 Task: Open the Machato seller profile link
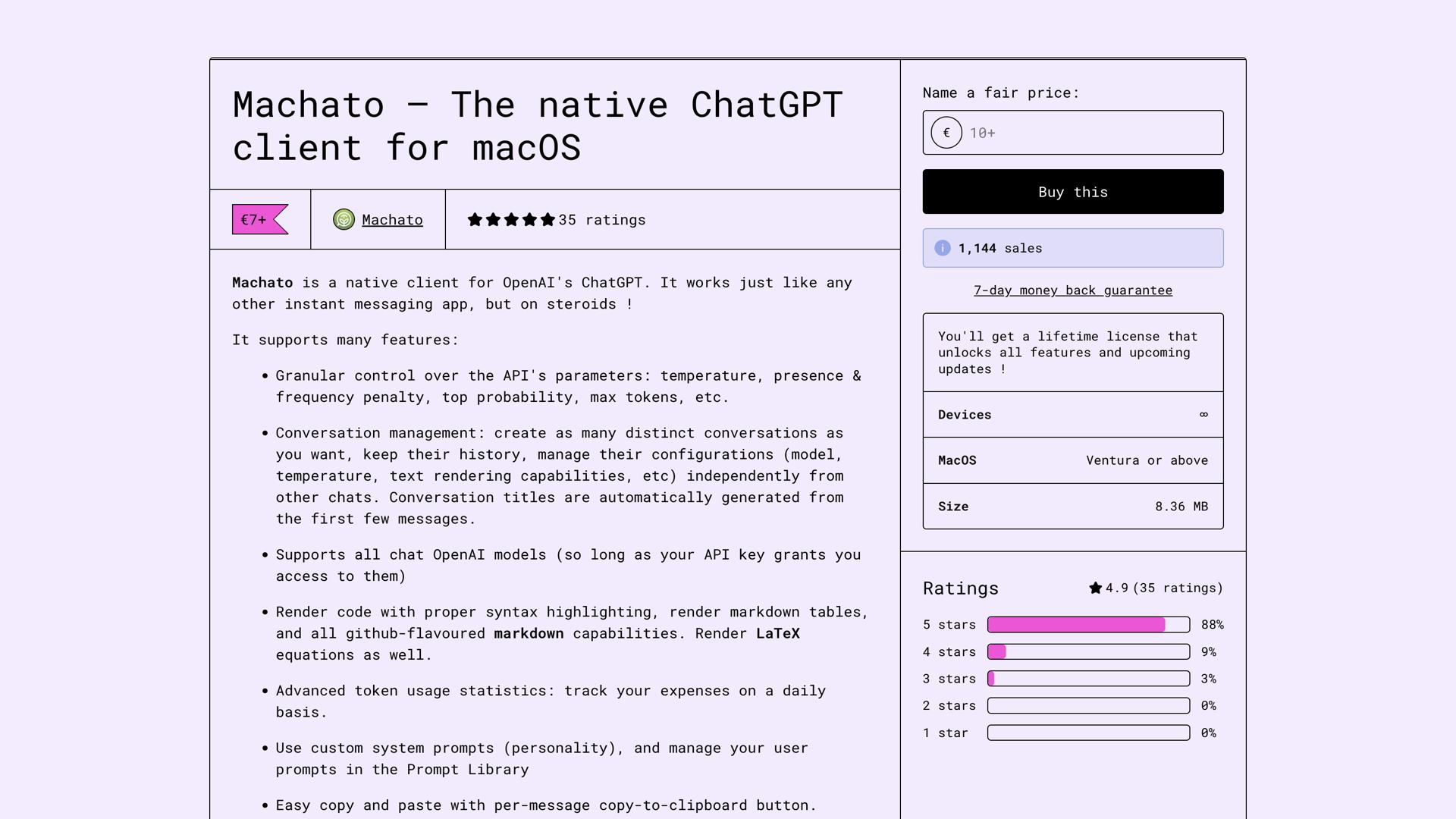(392, 220)
